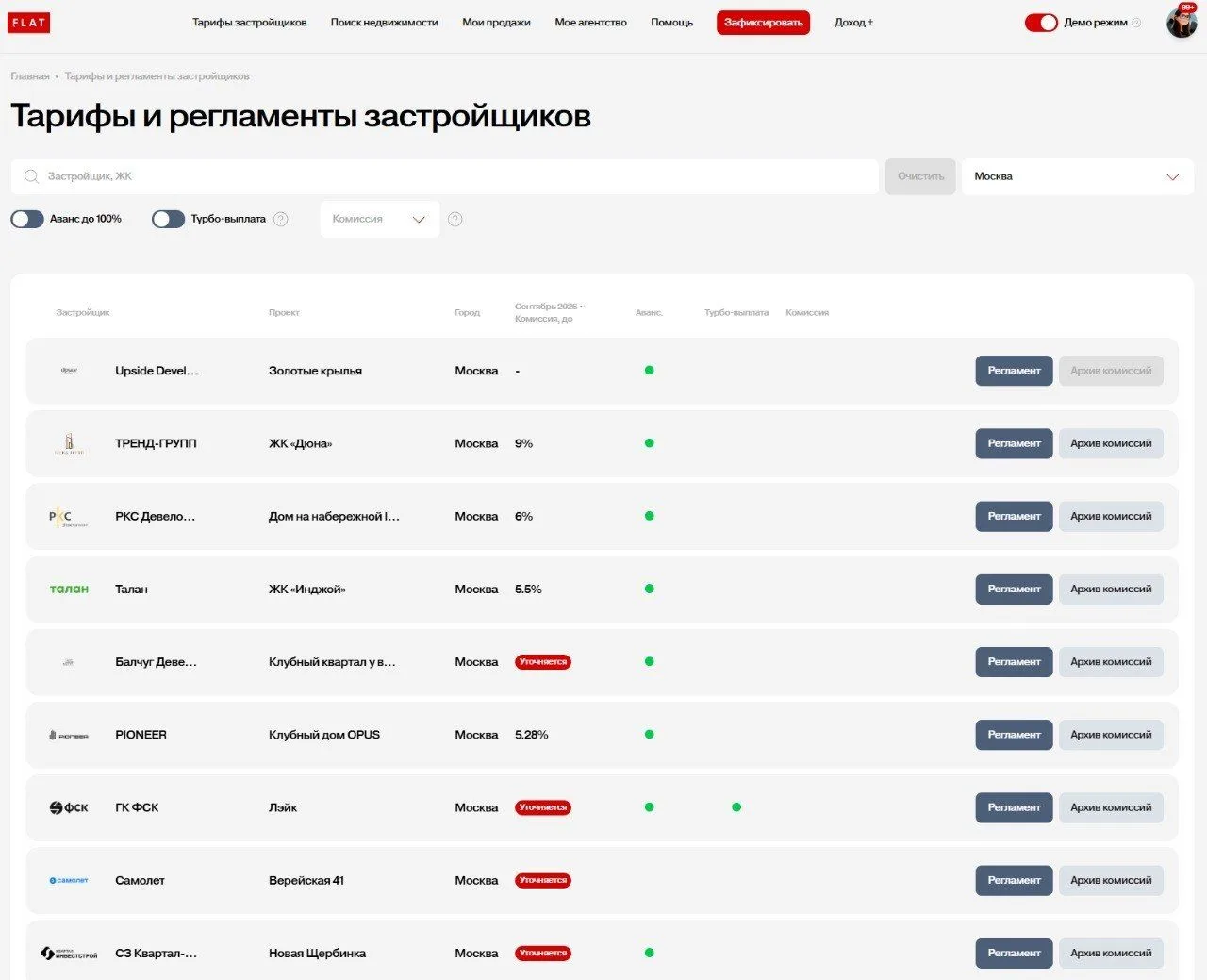Click the FLAT logo in header

click(x=28, y=23)
